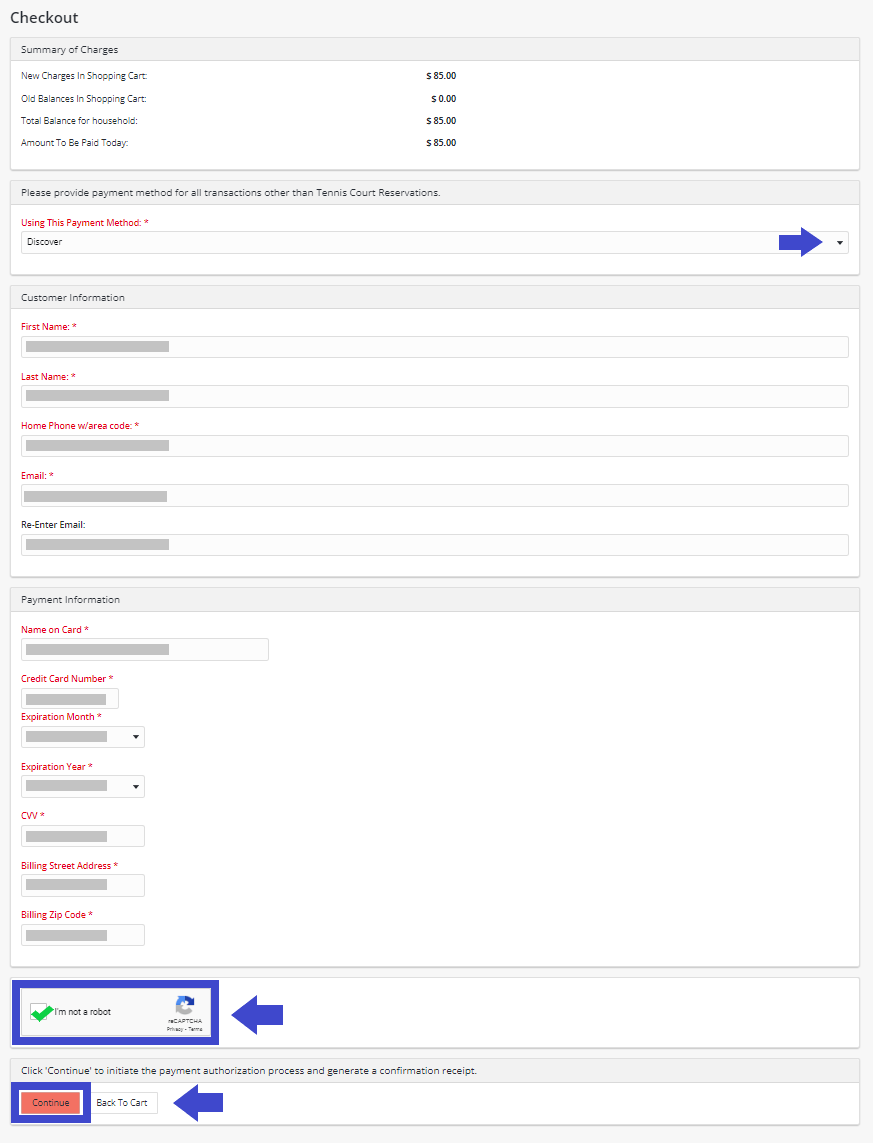Click the Amount To Be Paid Today $85.00 value
Image resolution: width=873 pixels, height=1143 pixels.
click(x=441, y=143)
